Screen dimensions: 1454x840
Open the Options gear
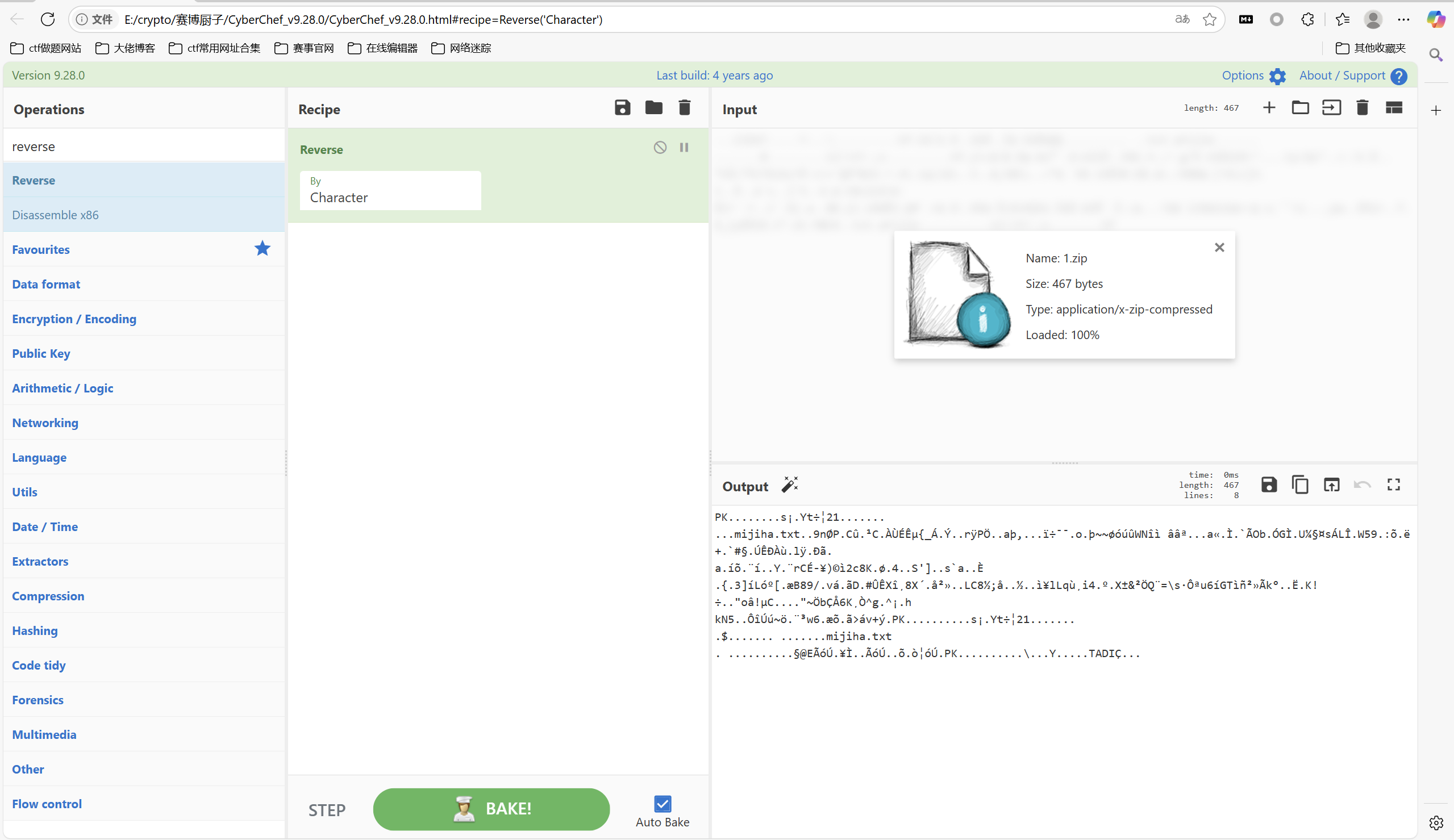click(x=1277, y=76)
